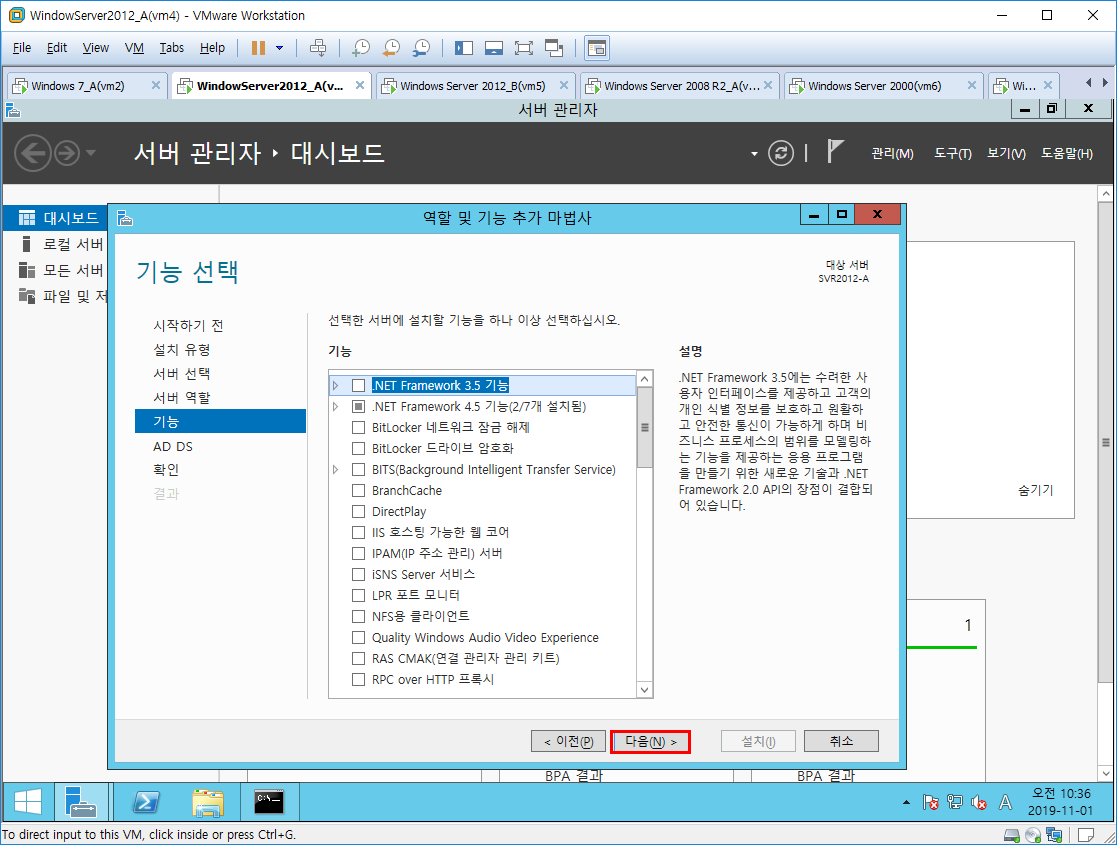
Task: Open the snapshot manager icon
Action: pos(421,48)
